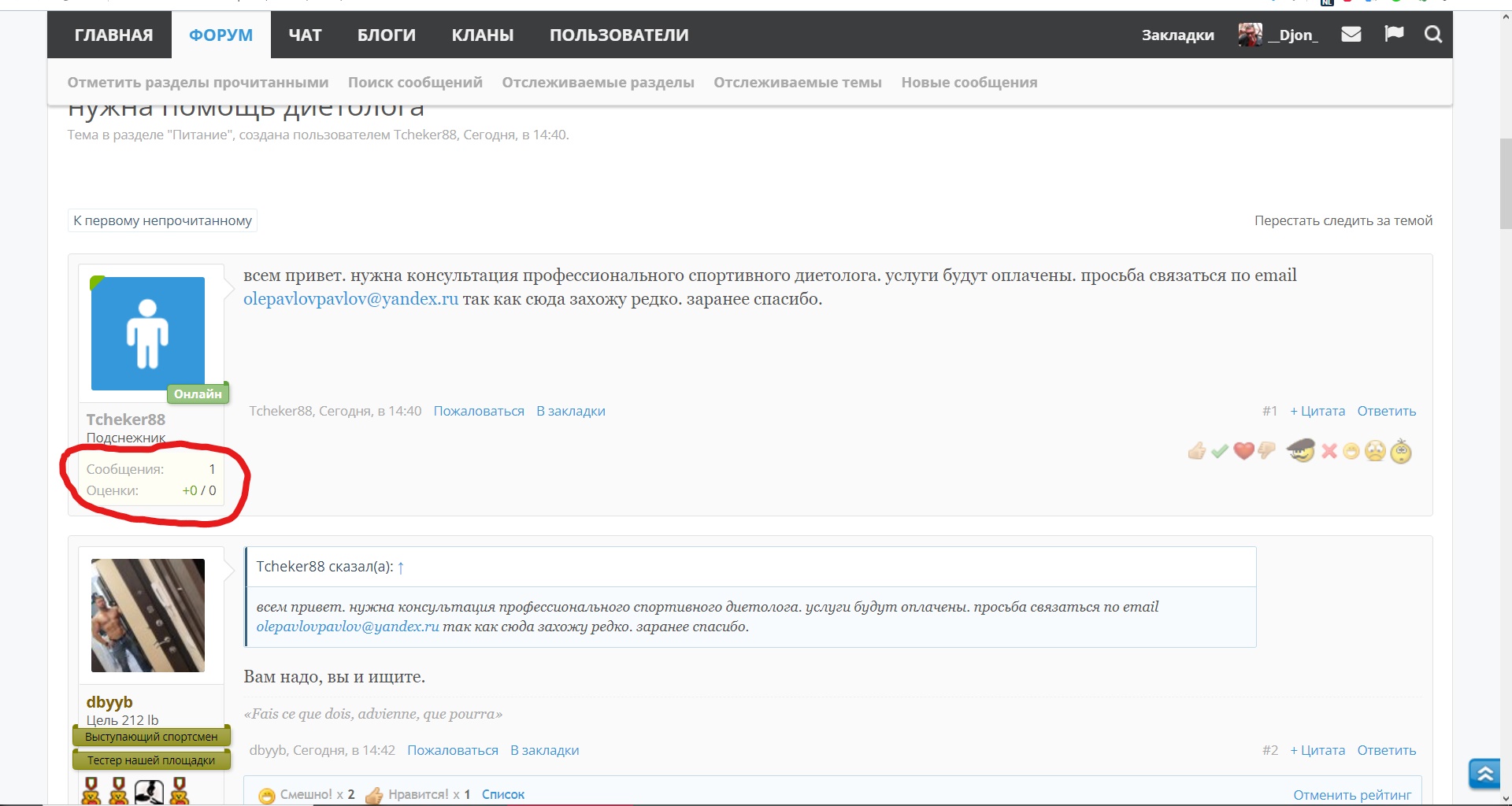Image resolution: width=1512 pixels, height=806 pixels.
Task: Click the page vertical scrollbar thumb
Action: pos(1506,183)
